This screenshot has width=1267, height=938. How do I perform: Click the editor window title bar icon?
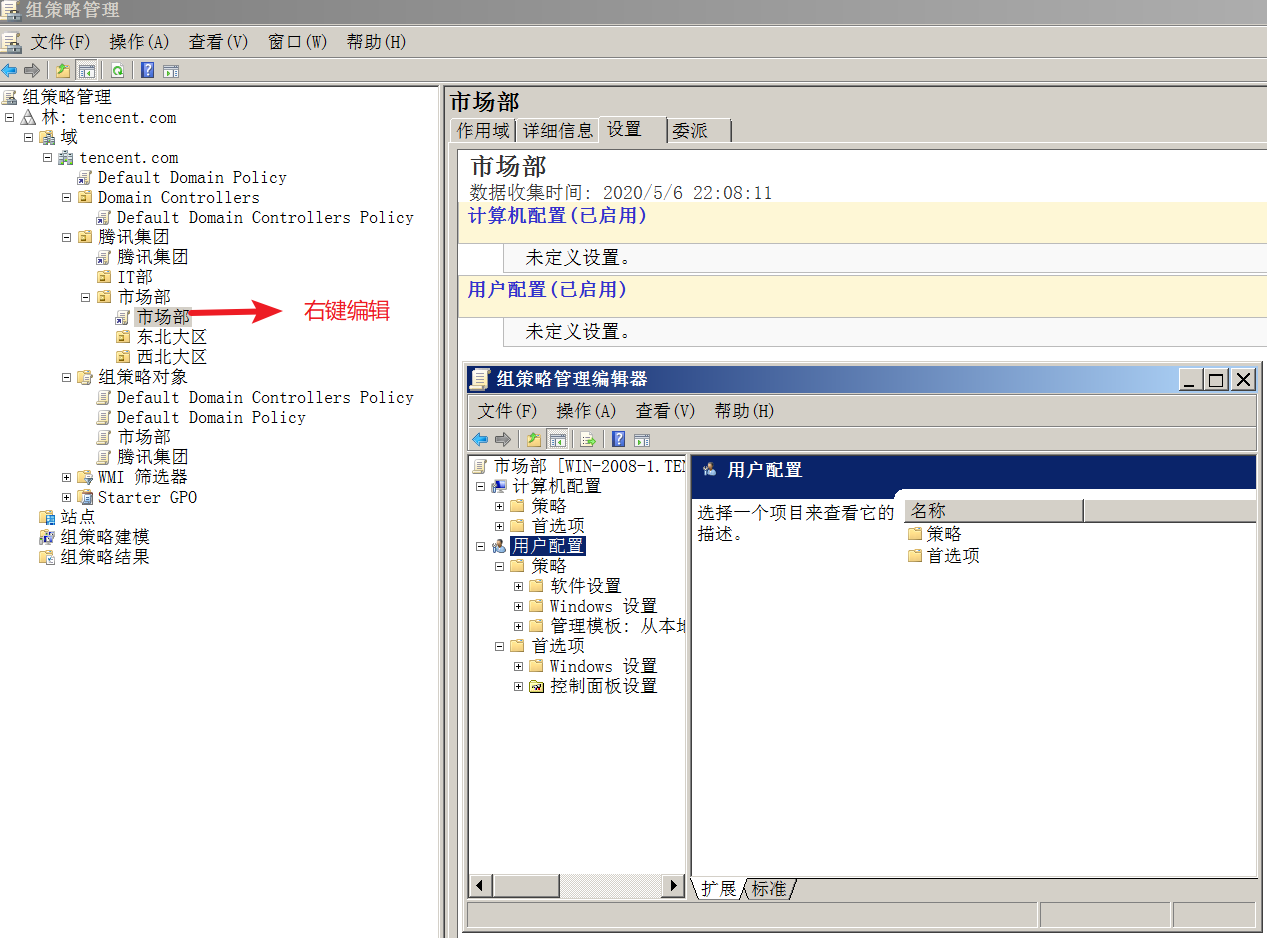point(480,379)
